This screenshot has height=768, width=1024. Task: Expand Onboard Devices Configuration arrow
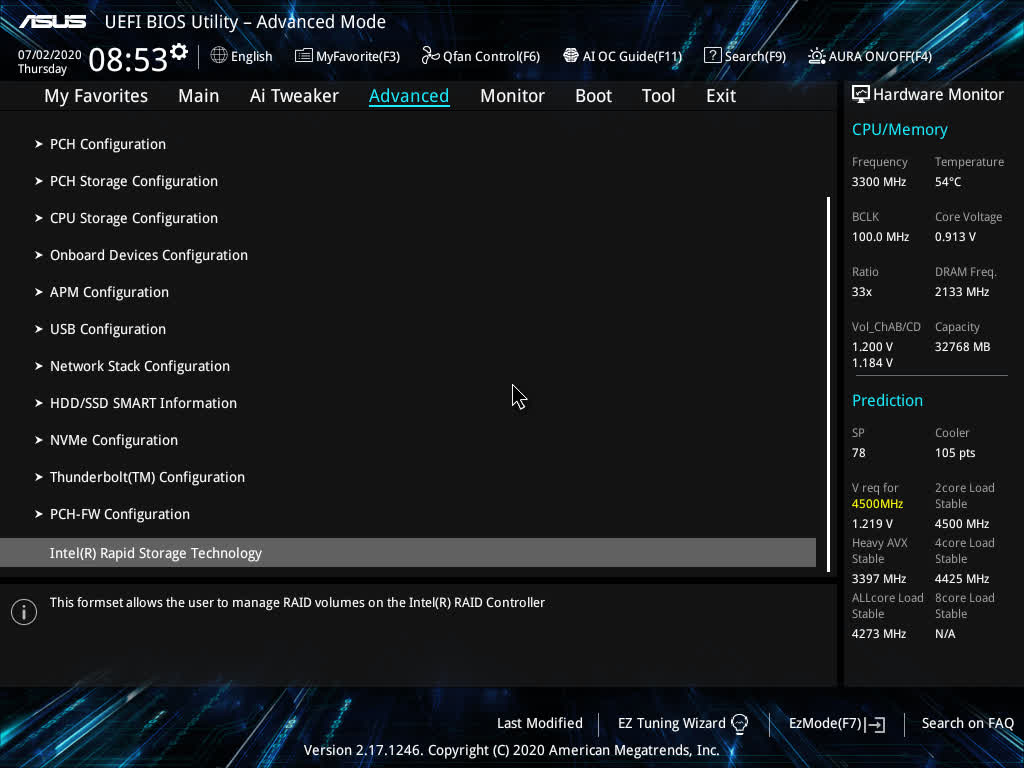[39, 255]
